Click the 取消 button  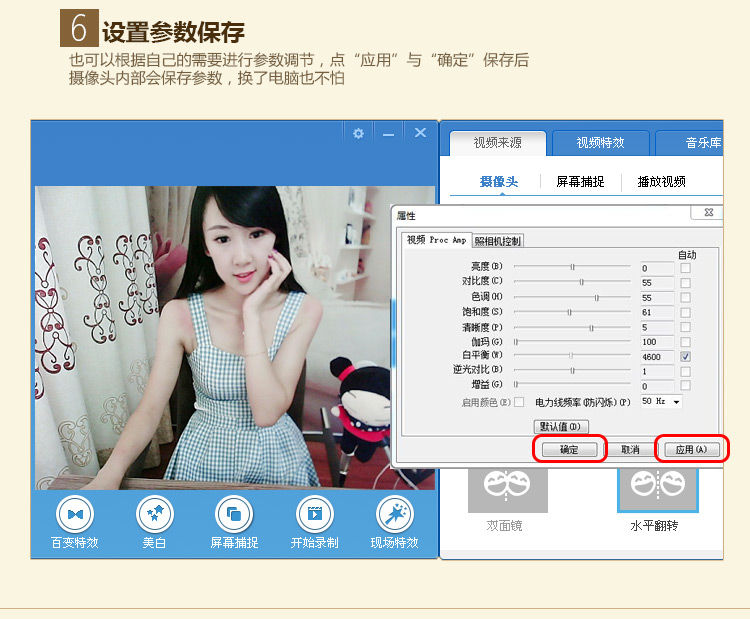point(630,449)
